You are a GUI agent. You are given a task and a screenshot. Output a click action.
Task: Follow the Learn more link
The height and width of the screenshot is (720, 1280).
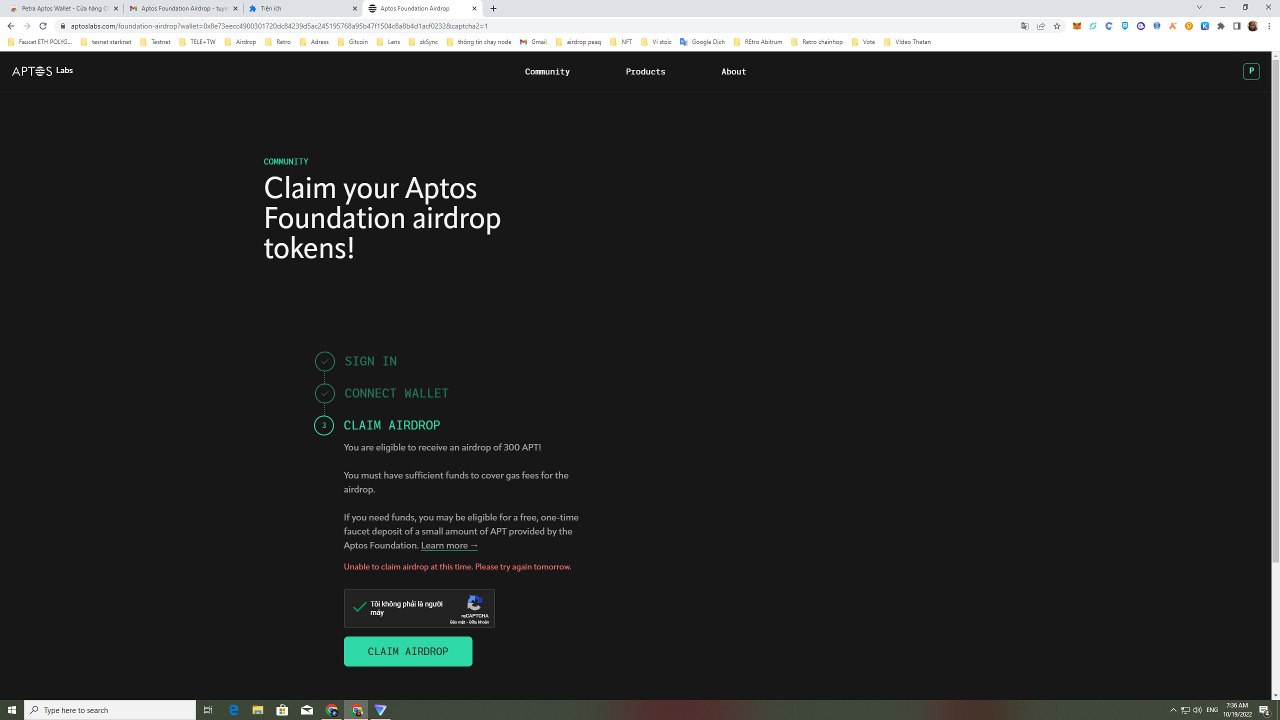449,546
